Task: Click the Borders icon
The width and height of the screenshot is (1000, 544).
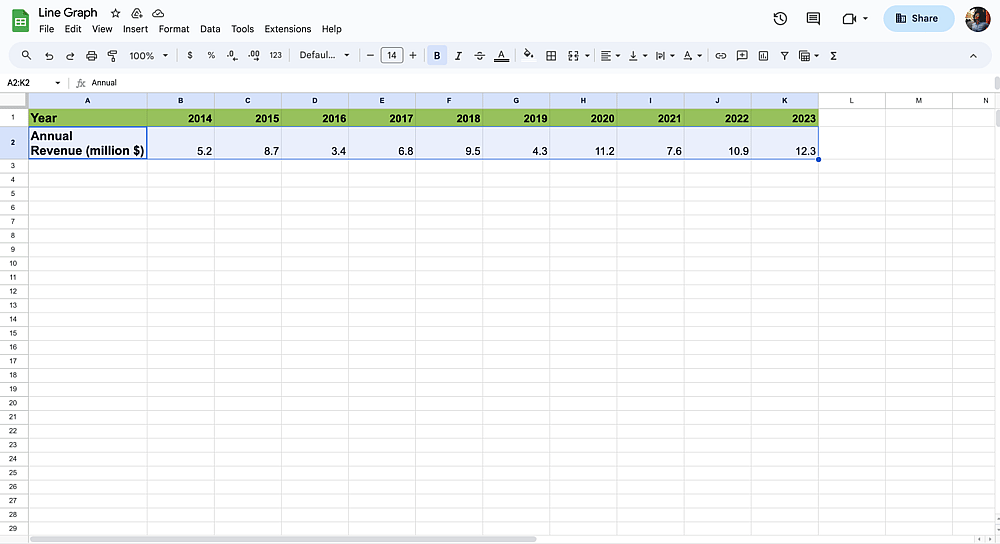Action: [x=551, y=56]
